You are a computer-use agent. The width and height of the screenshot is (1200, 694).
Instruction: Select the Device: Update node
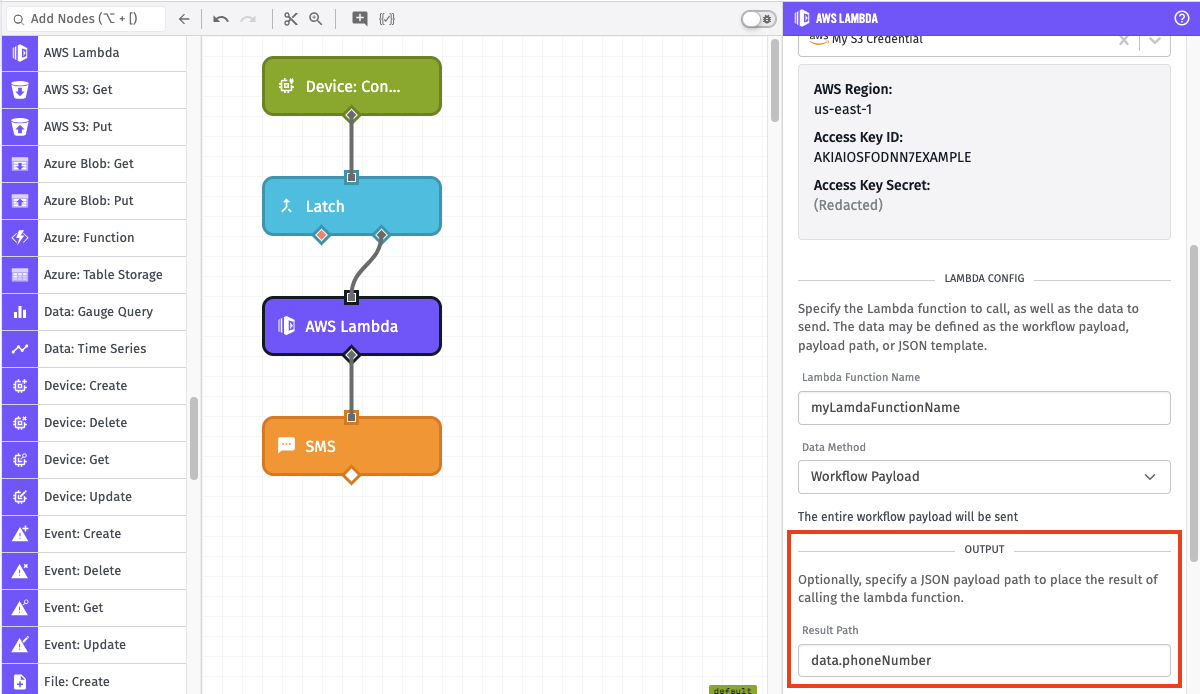click(94, 497)
